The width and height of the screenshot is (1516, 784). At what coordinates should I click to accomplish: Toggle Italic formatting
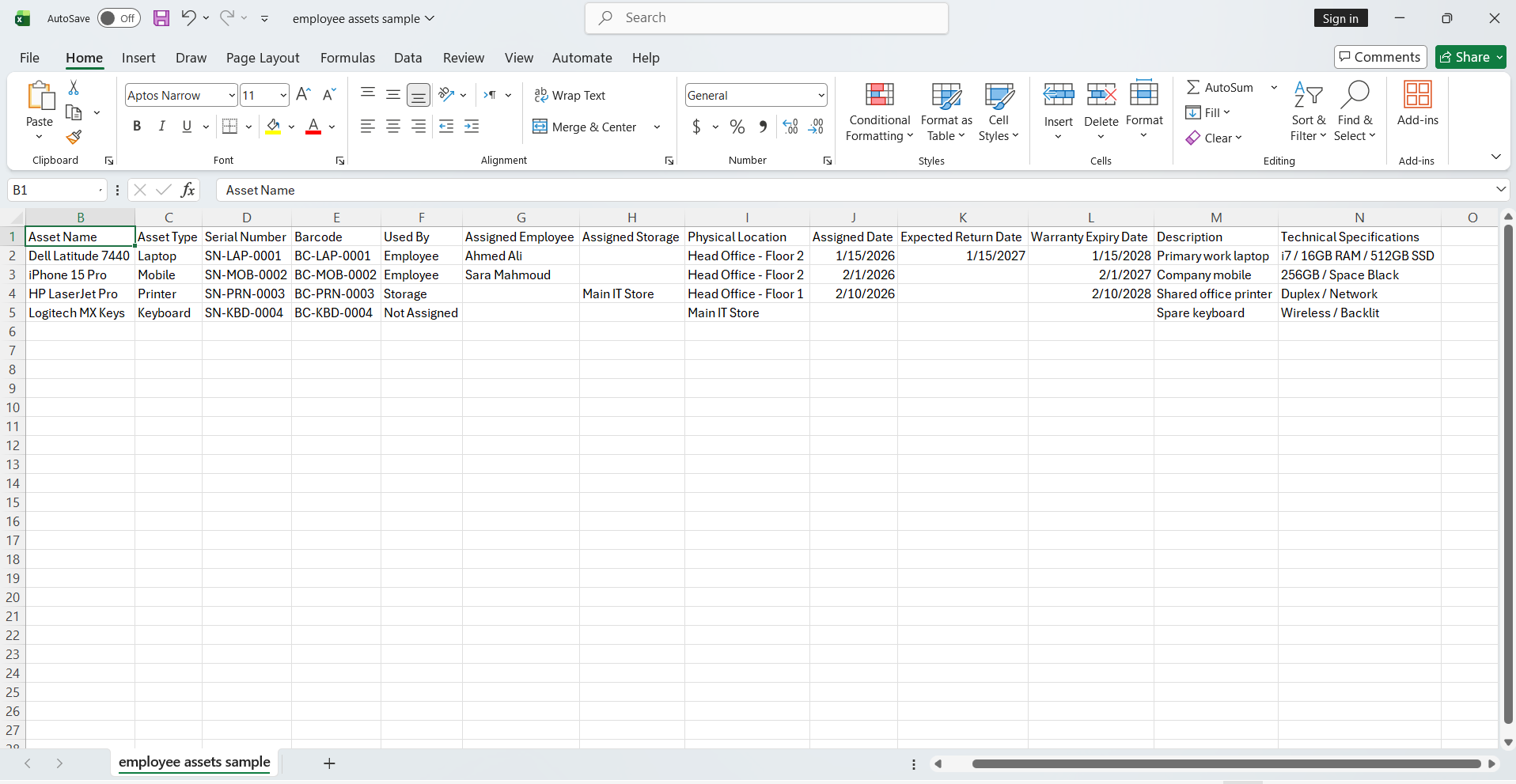click(x=162, y=127)
